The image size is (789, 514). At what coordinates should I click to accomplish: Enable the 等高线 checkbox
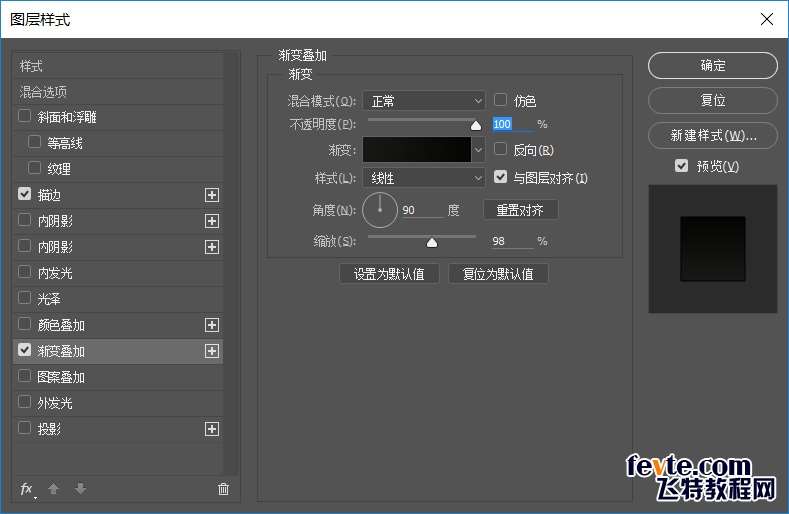pos(34,142)
